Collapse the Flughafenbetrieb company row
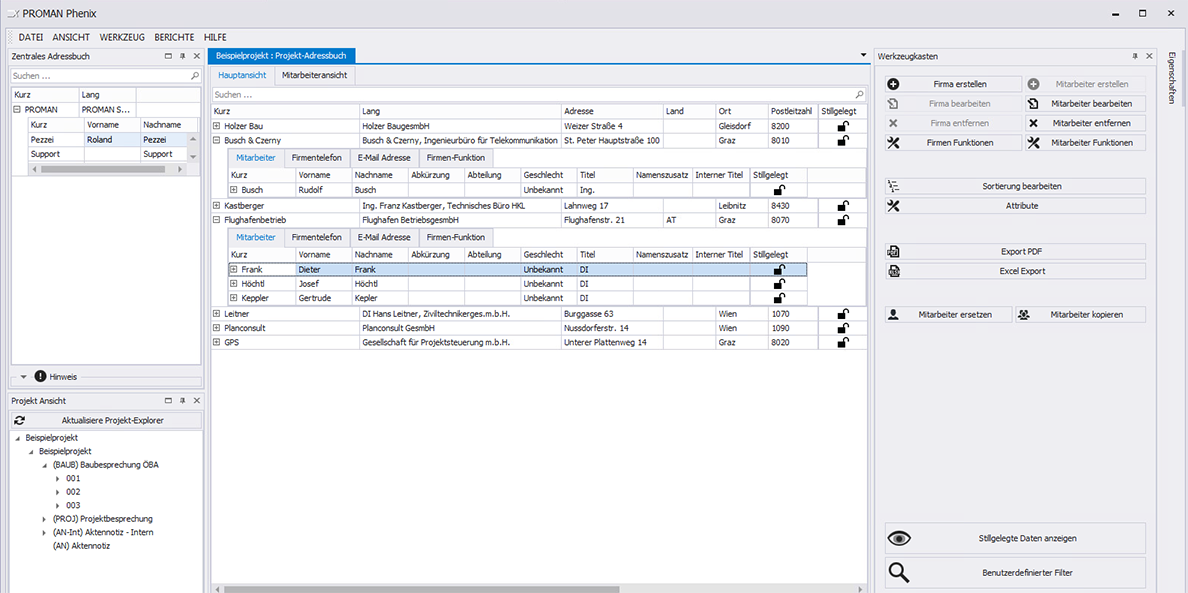The image size is (1188, 593). [217, 220]
